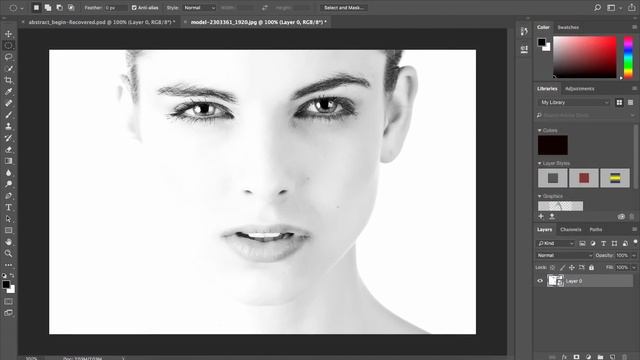Create new adjustment layer icon
The image size is (640, 360).
tap(588, 357)
